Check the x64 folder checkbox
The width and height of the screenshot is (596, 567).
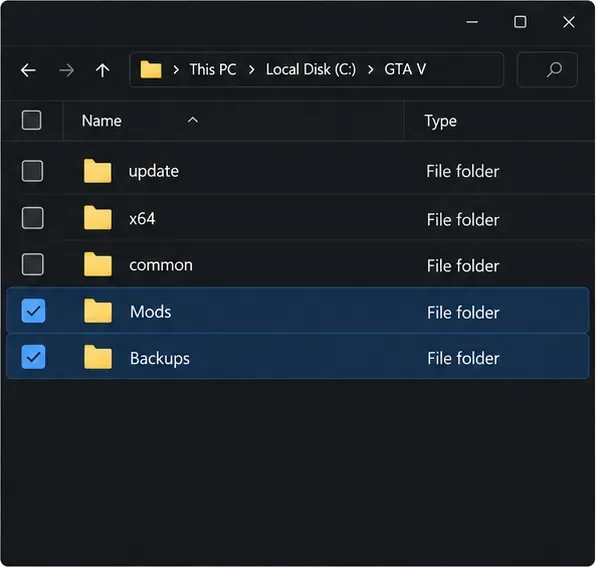[32, 218]
